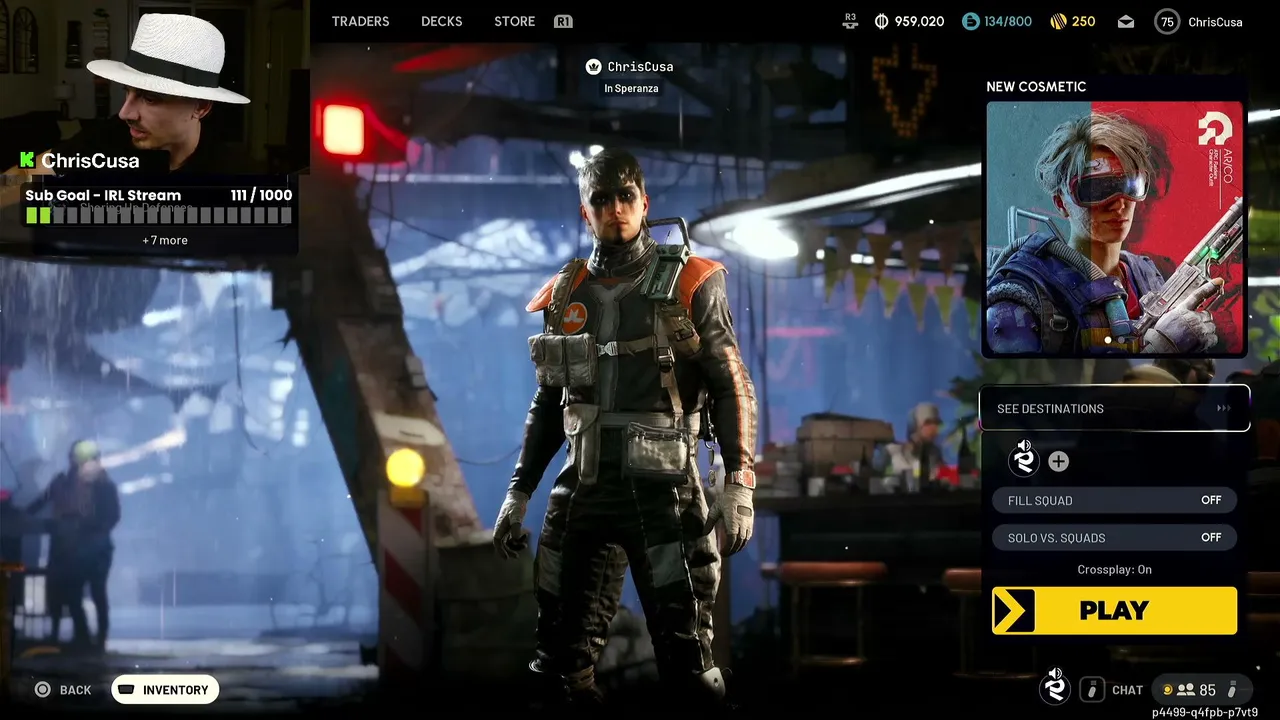Click the 134/800 token balance
This screenshot has height=720, width=1280.
[1008, 21]
